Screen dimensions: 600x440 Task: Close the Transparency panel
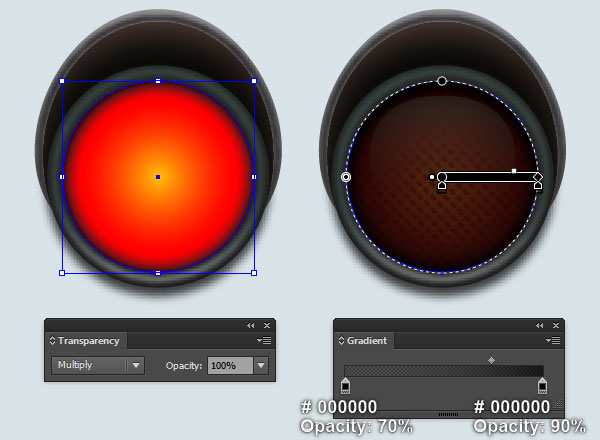point(267,326)
